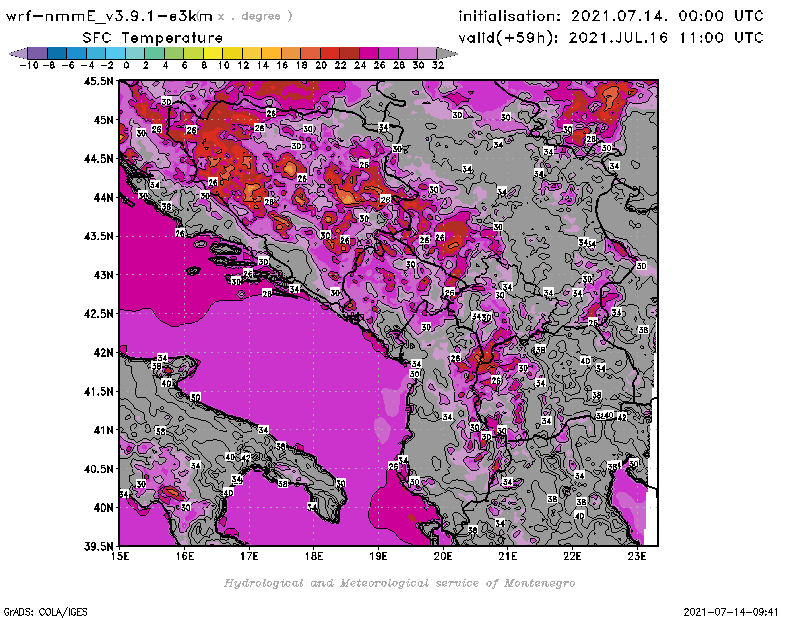Click the legend value '20'
This screenshot has width=800, height=618.
(321, 65)
